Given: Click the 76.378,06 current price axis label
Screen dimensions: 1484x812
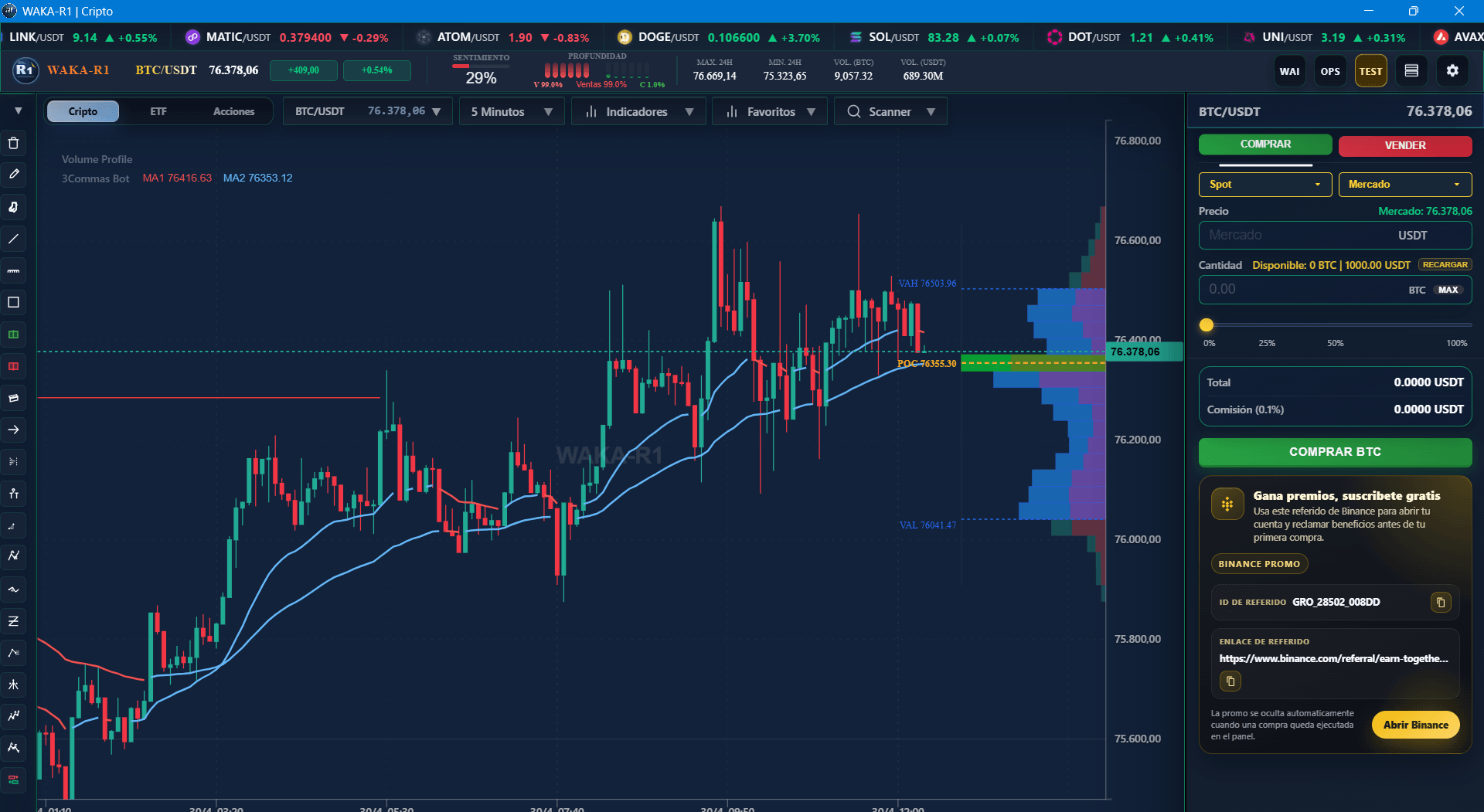Looking at the screenshot, I should tap(1145, 352).
